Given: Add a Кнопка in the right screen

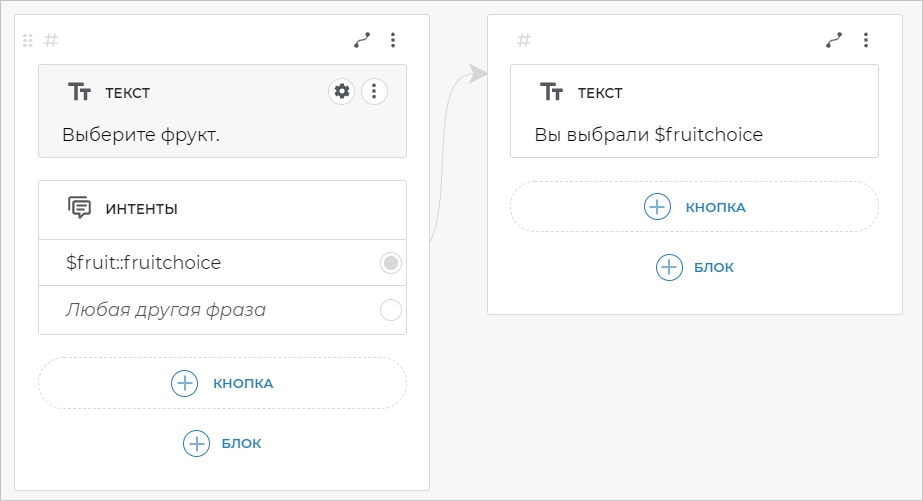Looking at the screenshot, I should click(694, 207).
